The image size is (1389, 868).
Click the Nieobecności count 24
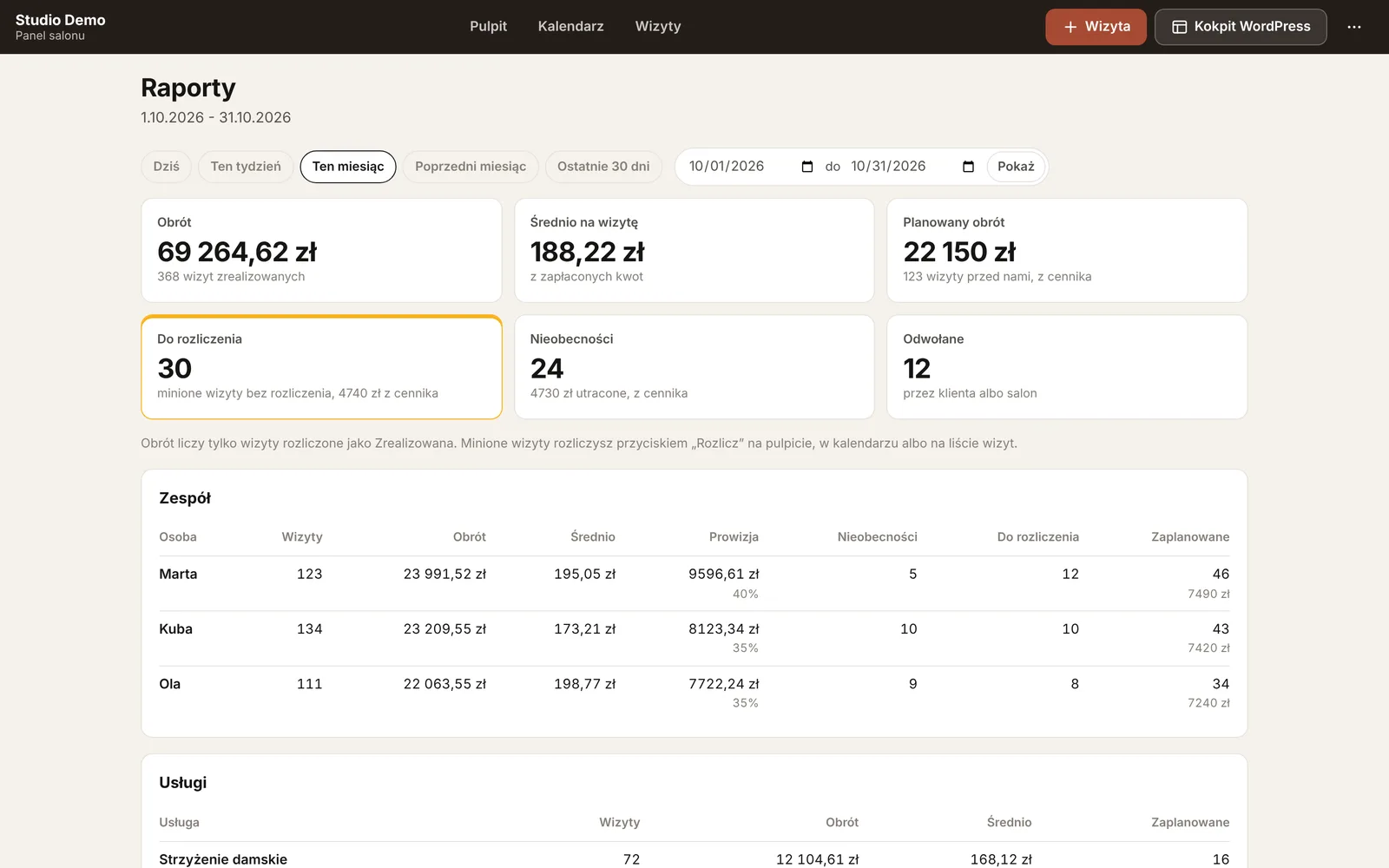[x=547, y=369]
